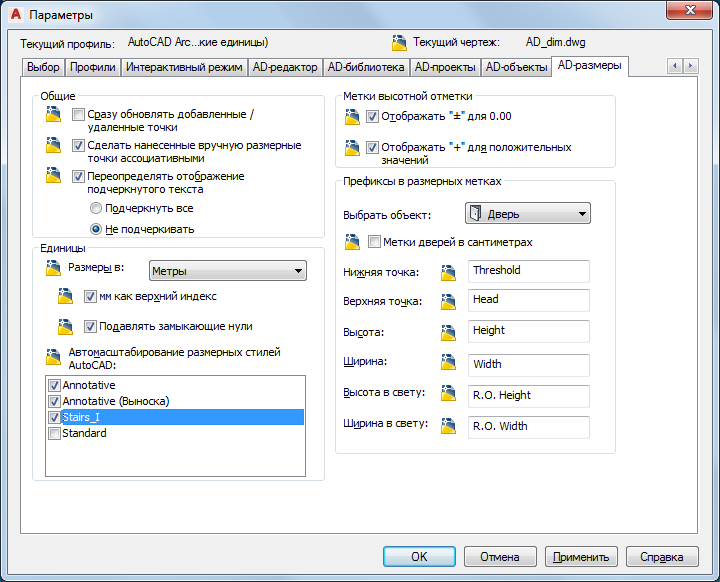Enable 'Сразу обновлять добавленные / удаленные точки' checkbox
Image resolution: width=720 pixels, height=582 pixels.
pyautogui.click(x=79, y=114)
